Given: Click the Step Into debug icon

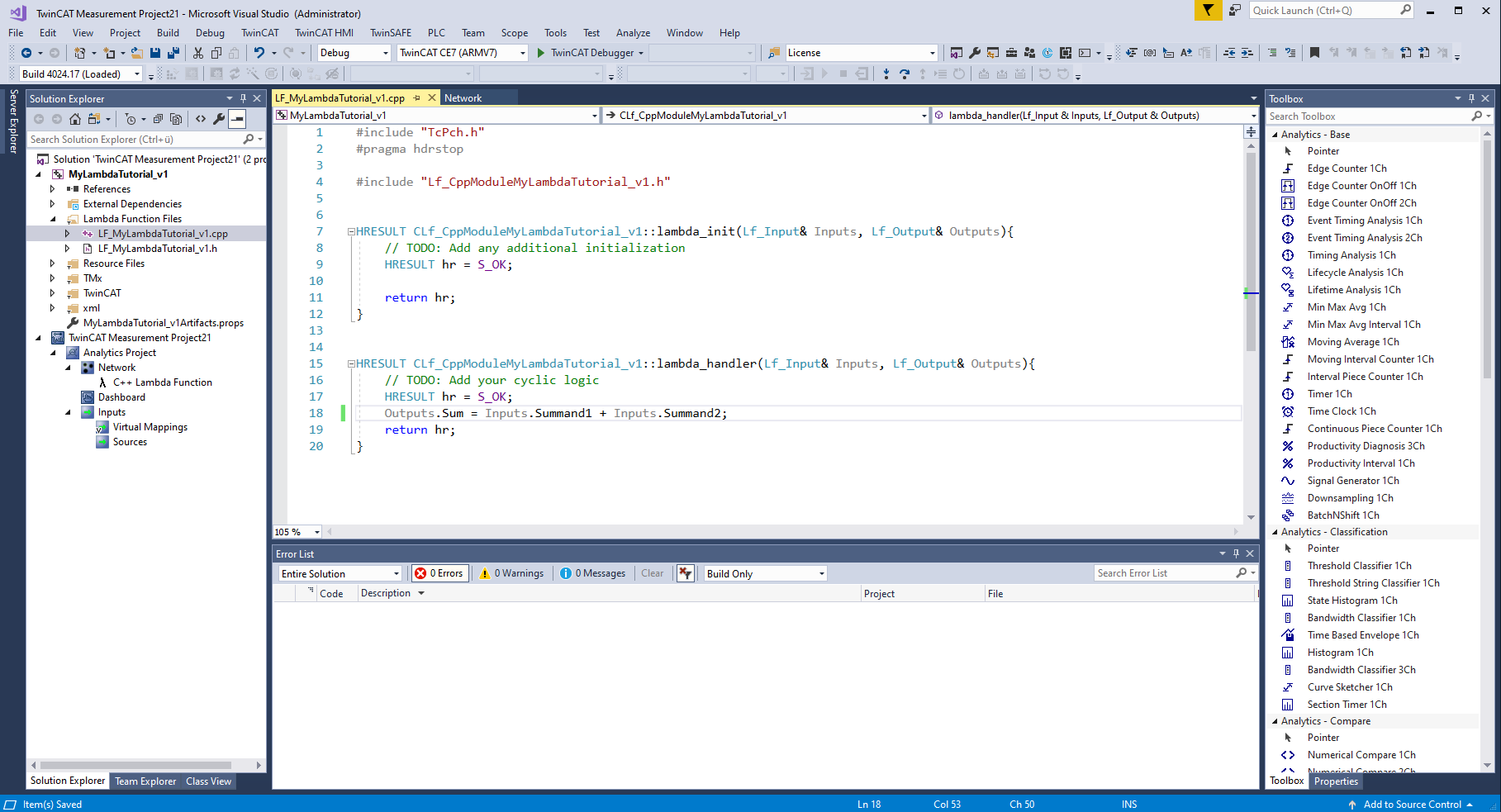Looking at the screenshot, I should point(886,74).
